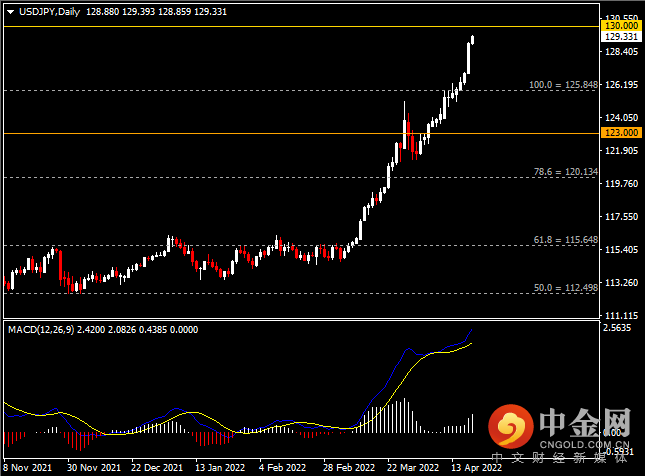Select the 121.905 price axis value
The image size is (645, 476).
click(x=622, y=151)
